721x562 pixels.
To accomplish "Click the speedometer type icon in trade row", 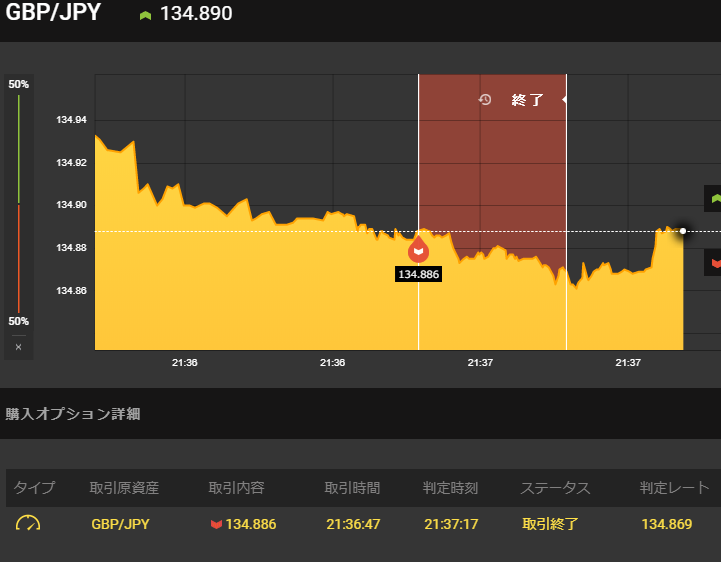I will pyautogui.click(x=28, y=523).
